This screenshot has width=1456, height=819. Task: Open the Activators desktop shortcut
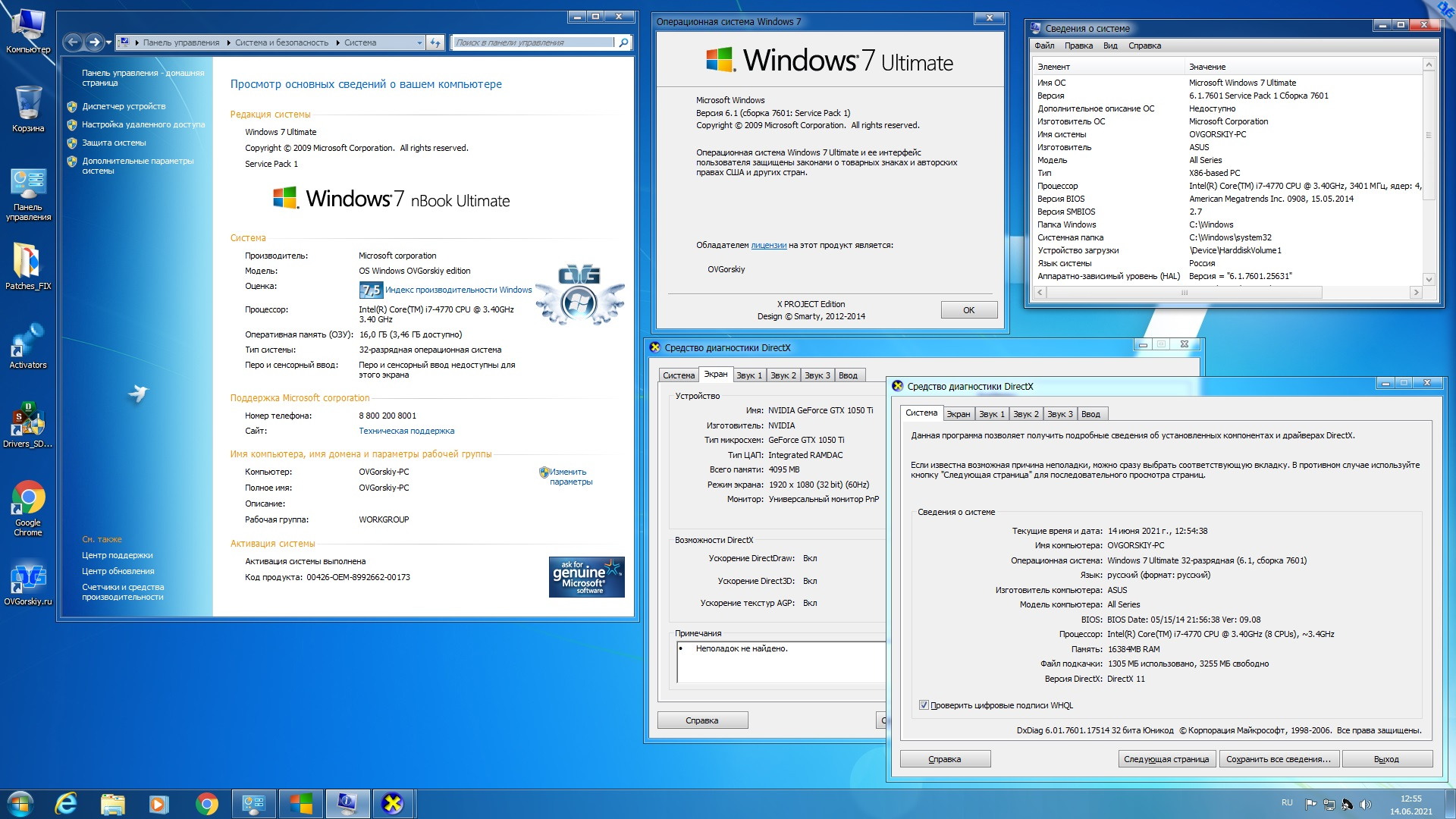point(28,341)
